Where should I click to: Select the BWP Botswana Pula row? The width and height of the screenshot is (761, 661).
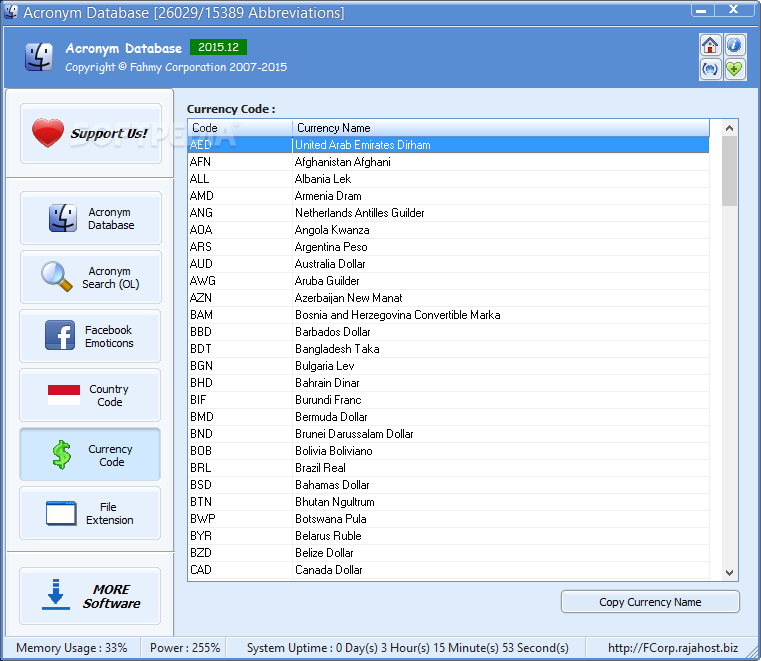448,518
